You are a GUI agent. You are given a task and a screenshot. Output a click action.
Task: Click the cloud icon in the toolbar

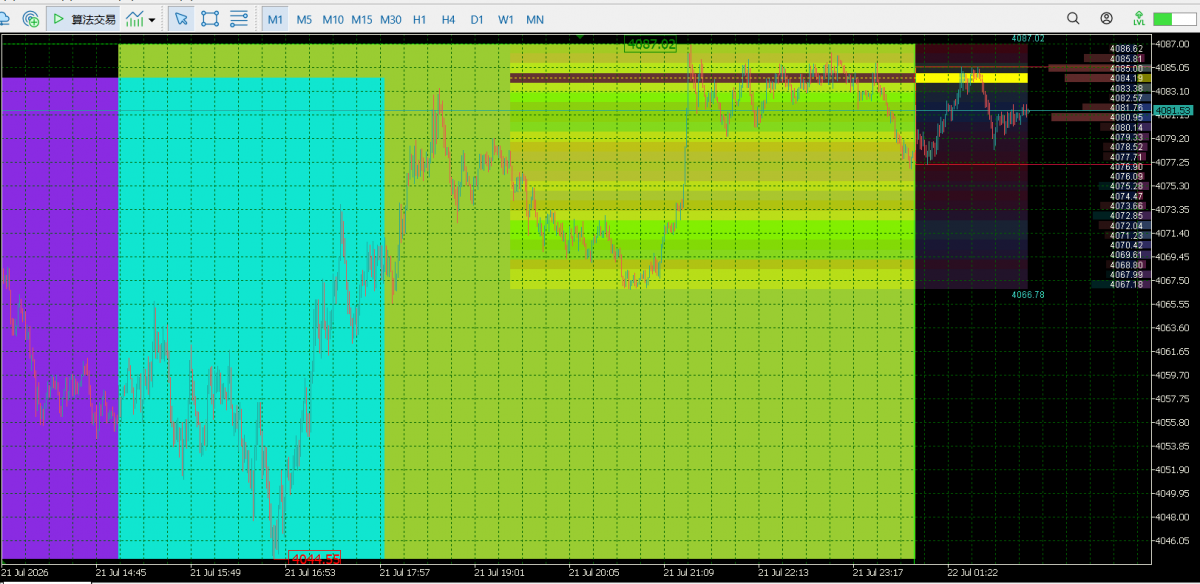(x=6, y=19)
